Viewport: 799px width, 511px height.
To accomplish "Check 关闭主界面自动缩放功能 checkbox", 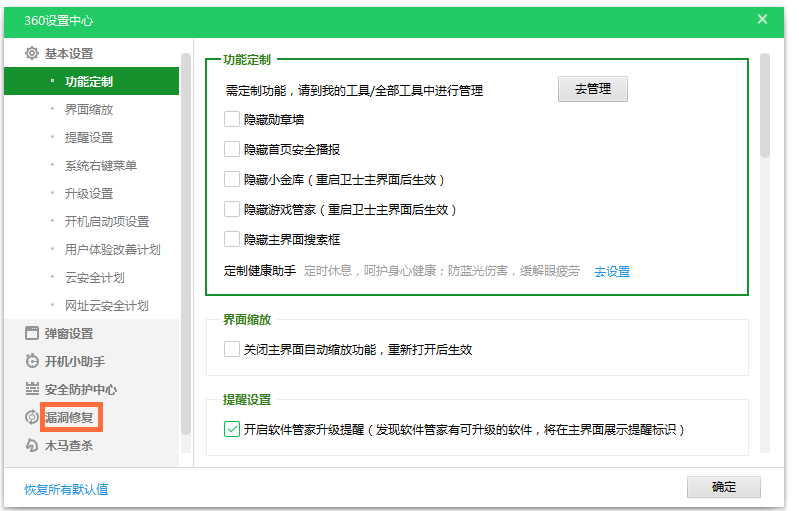I will click(232, 349).
